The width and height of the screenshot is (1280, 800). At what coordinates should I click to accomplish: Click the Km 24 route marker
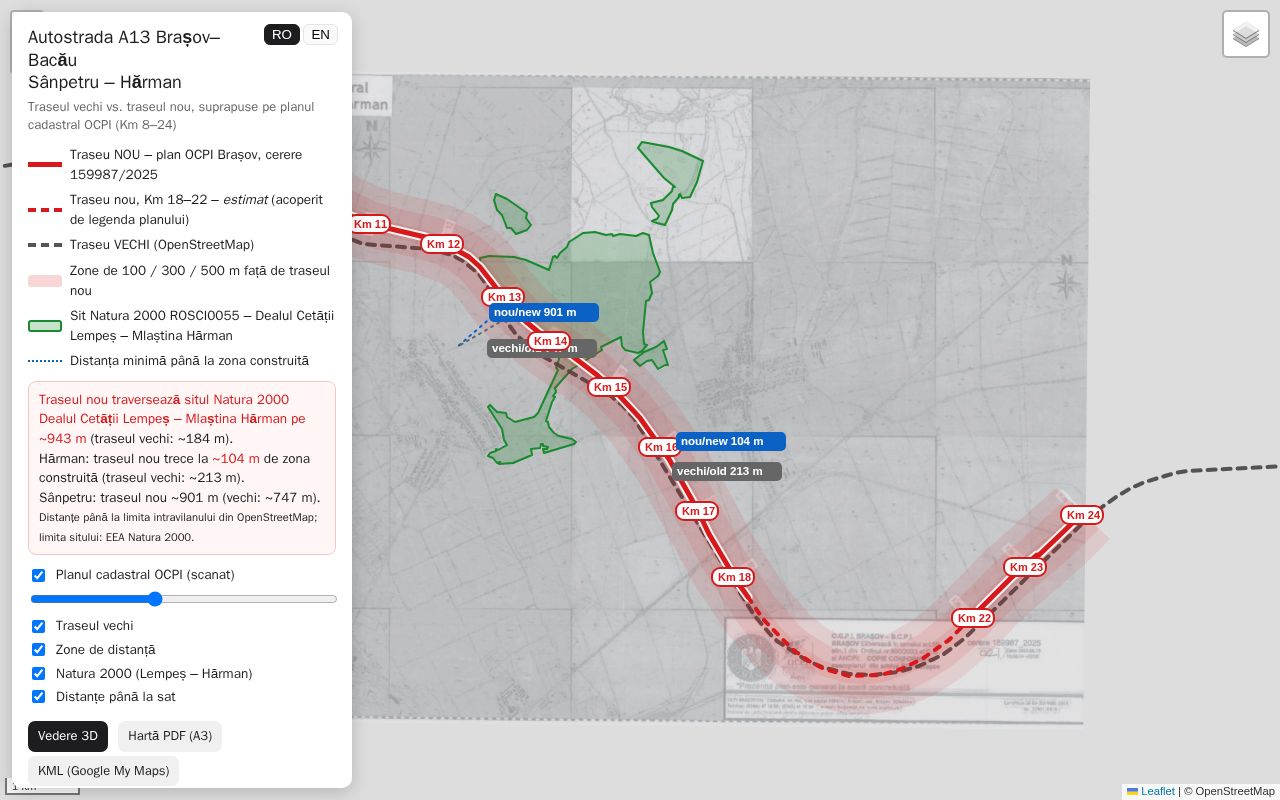[x=1083, y=515]
